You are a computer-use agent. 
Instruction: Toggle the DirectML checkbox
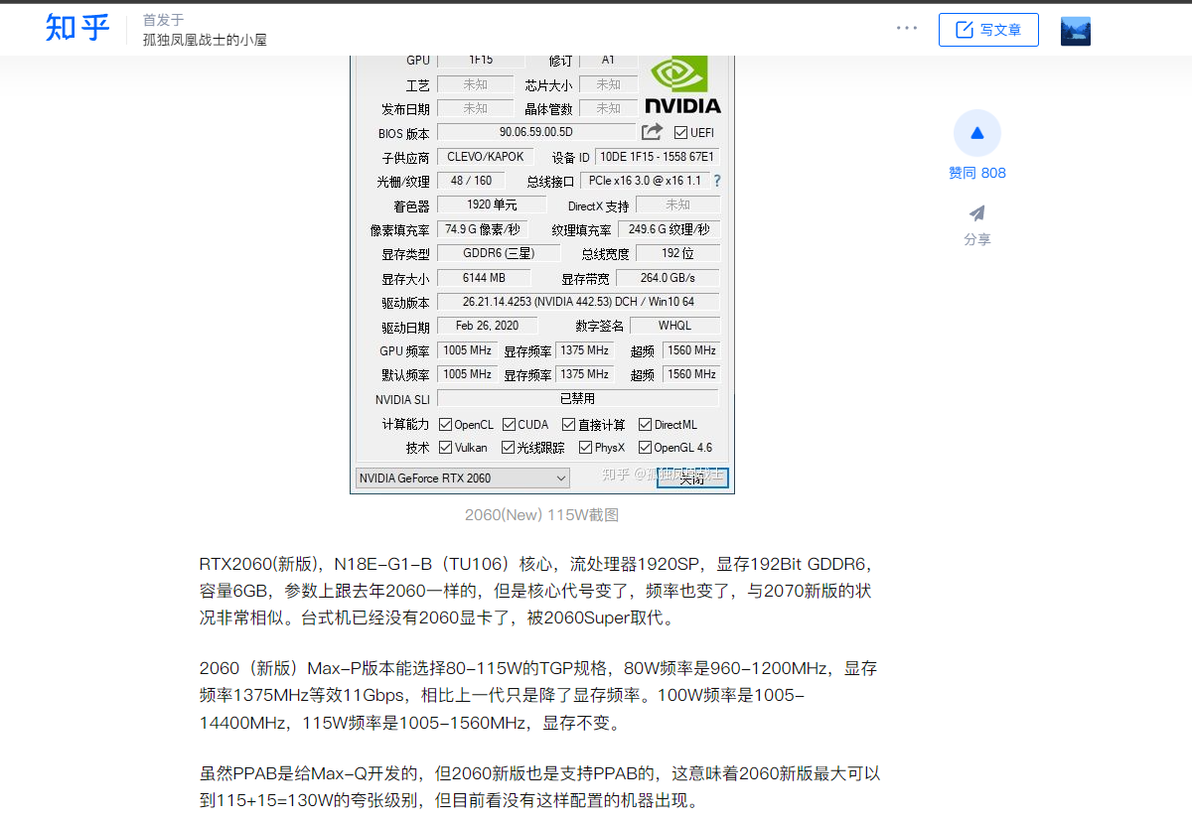point(645,424)
